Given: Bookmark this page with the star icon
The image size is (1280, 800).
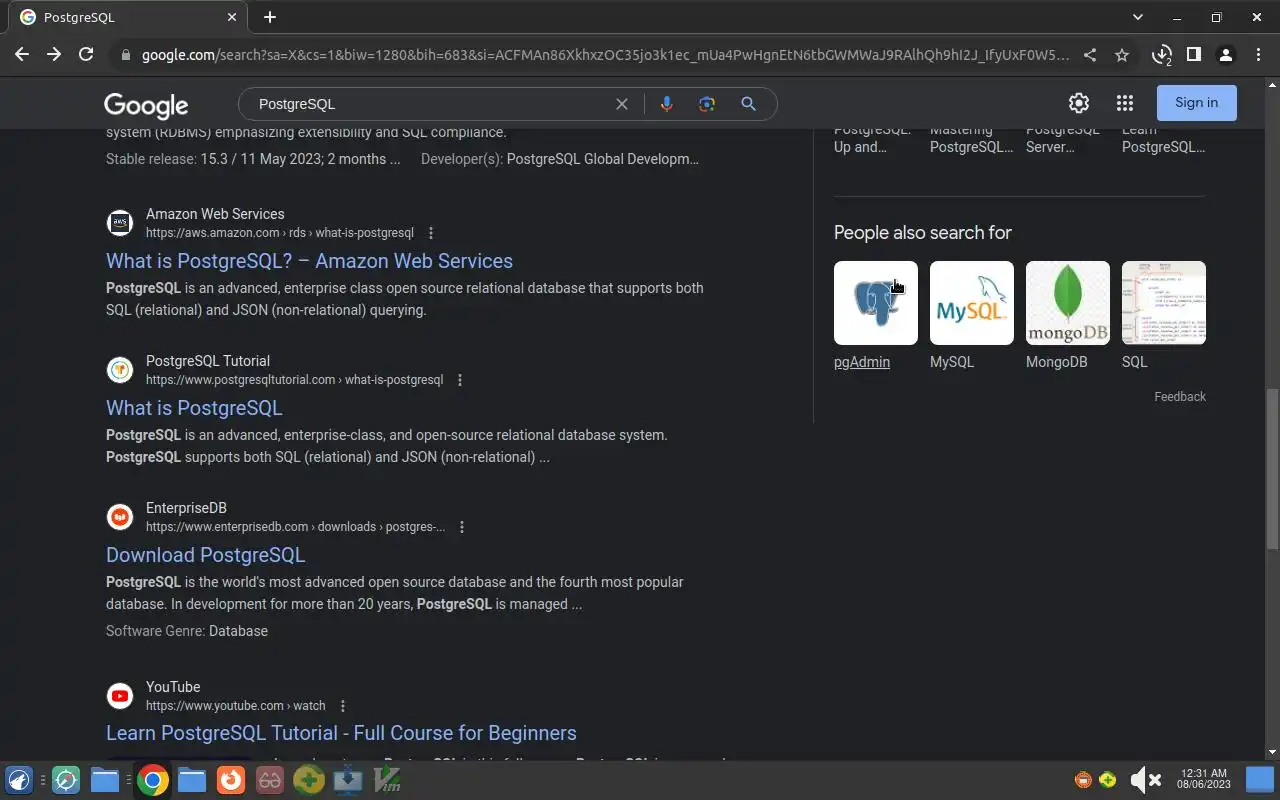Looking at the screenshot, I should pyautogui.click(x=1122, y=55).
